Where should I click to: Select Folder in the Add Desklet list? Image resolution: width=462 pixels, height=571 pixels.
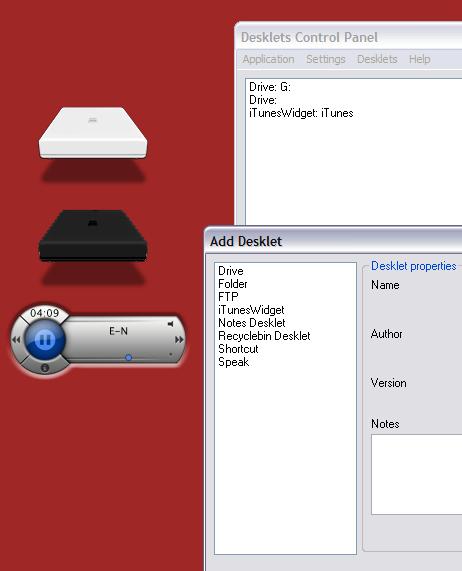(233, 284)
